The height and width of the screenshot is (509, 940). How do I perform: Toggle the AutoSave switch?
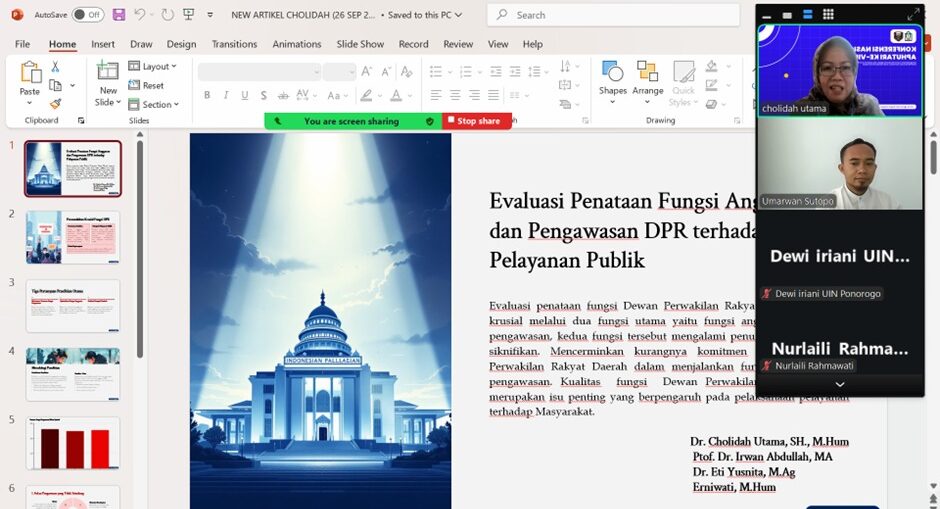pyautogui.click(x=87, y=15)
